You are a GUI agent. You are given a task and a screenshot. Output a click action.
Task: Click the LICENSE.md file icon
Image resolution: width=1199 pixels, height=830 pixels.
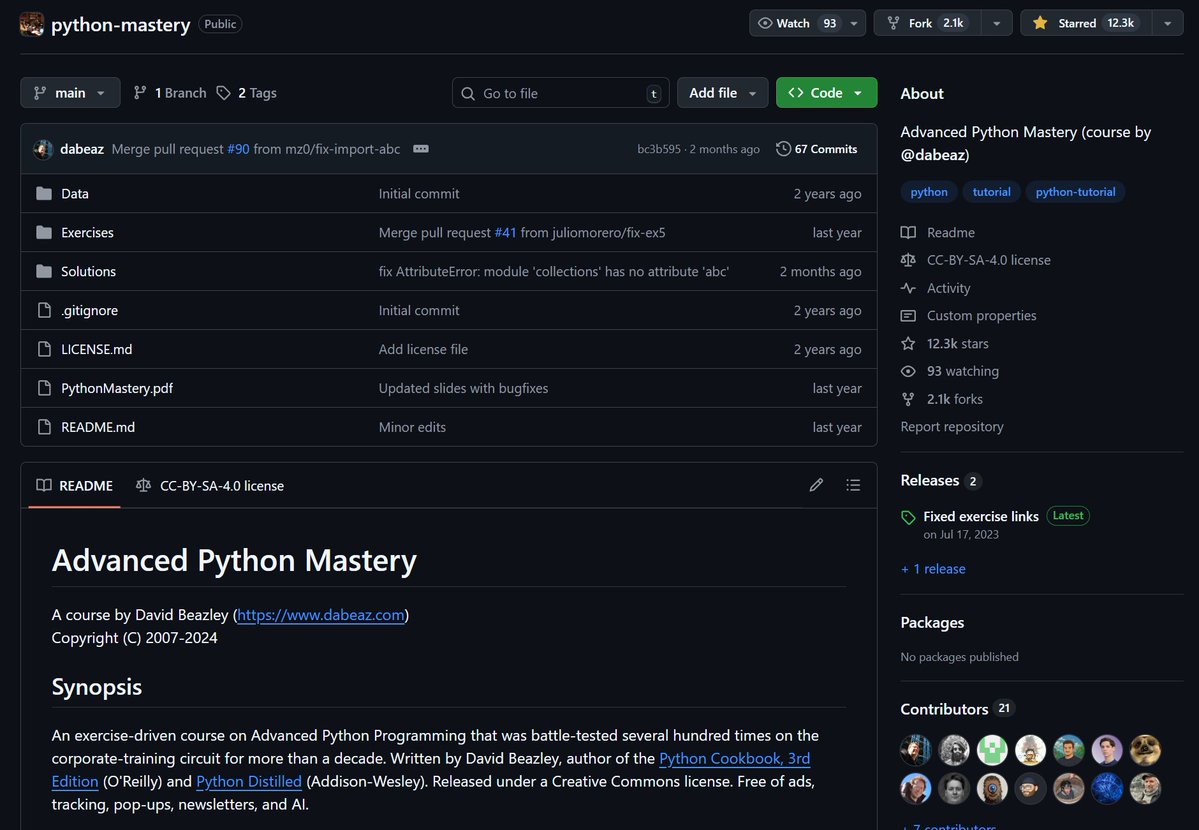(x=44, y=350)
